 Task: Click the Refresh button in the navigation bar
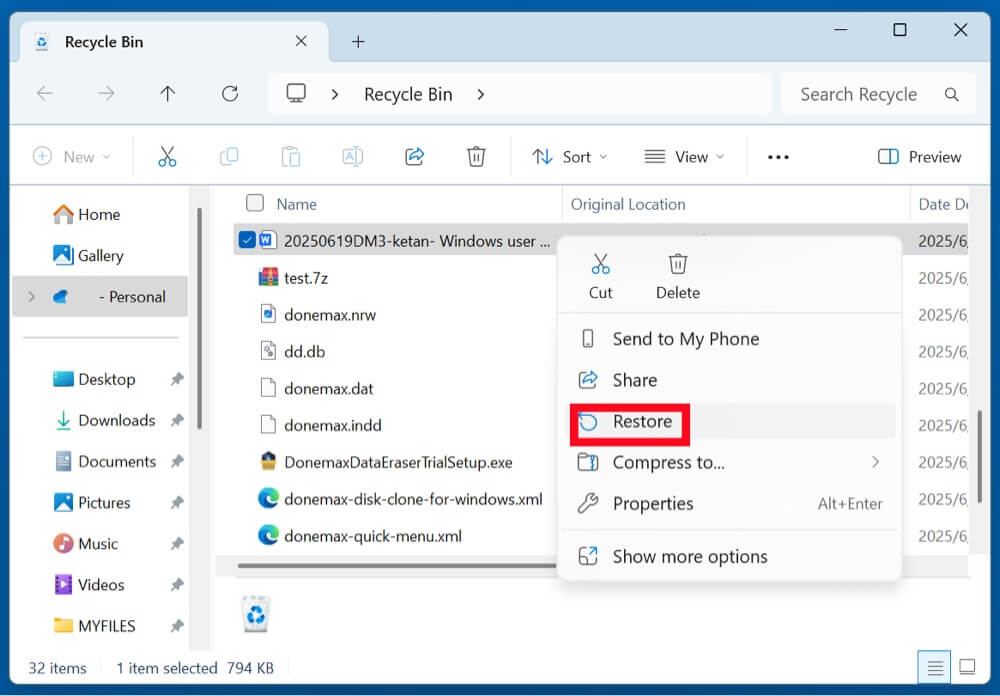[x=230, y=94]
